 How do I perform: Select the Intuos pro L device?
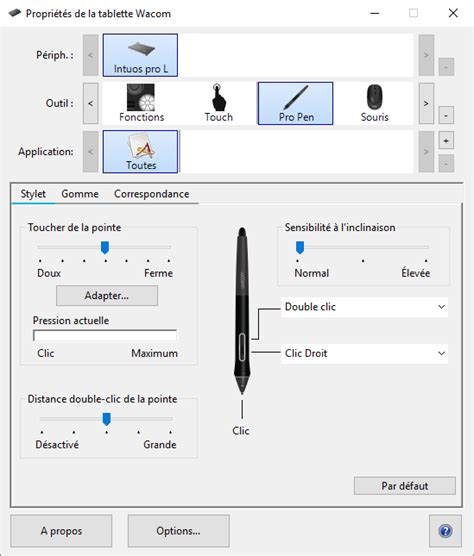point(140,55)
